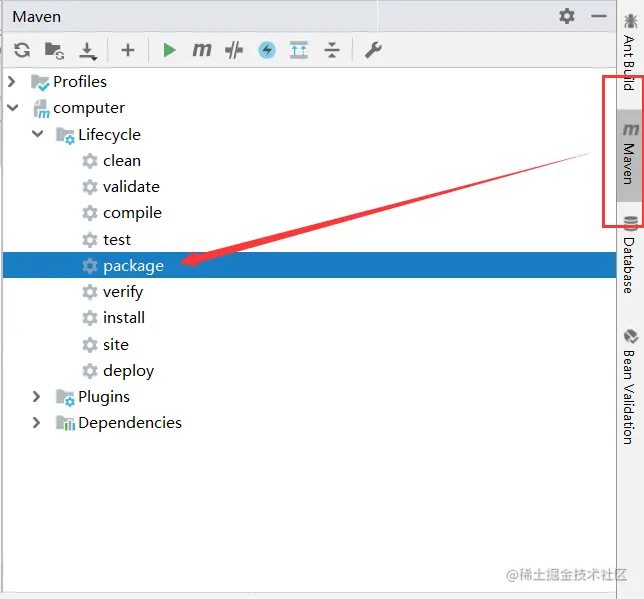
Task: Select the Profiles tree item
Action: pyautogui.click(x=80, y=82)
